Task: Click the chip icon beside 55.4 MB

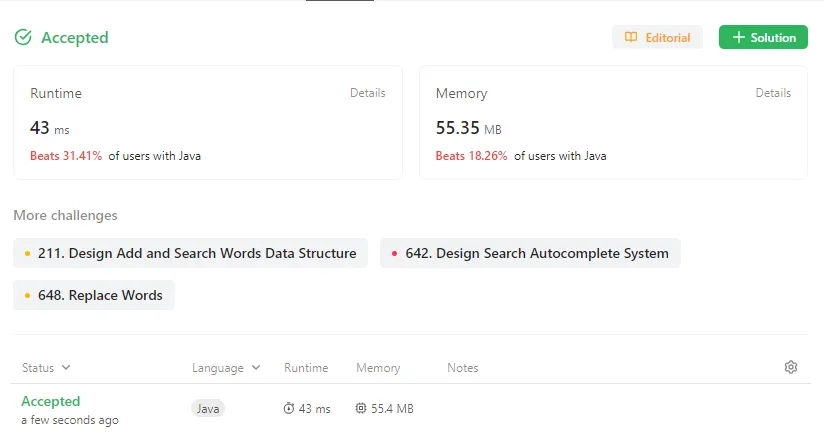Action: 361,409
